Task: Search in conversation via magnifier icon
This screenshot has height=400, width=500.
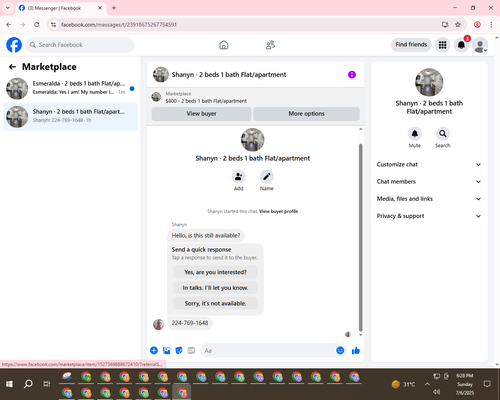Action: 443,134
